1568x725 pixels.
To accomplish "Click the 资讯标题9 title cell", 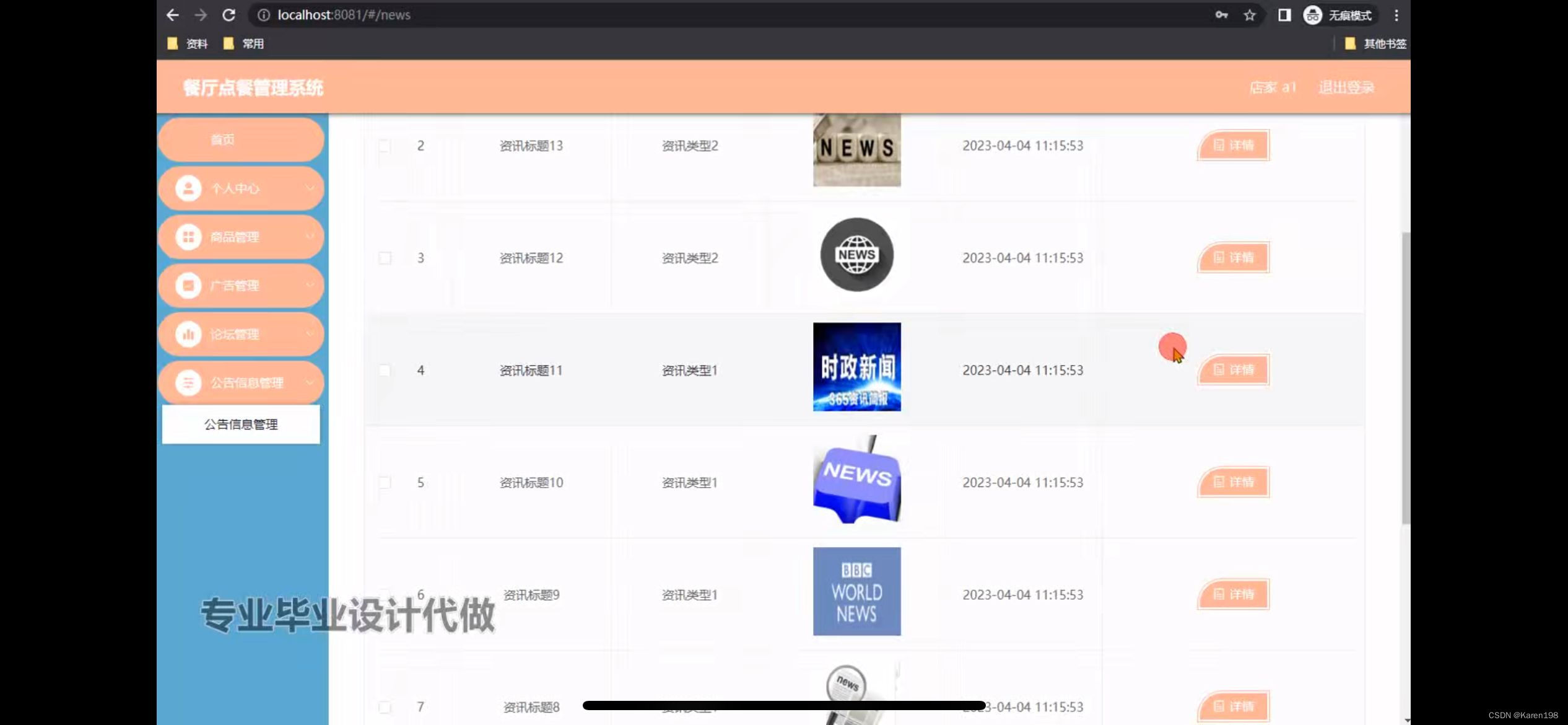I will [x=531, y=595].
